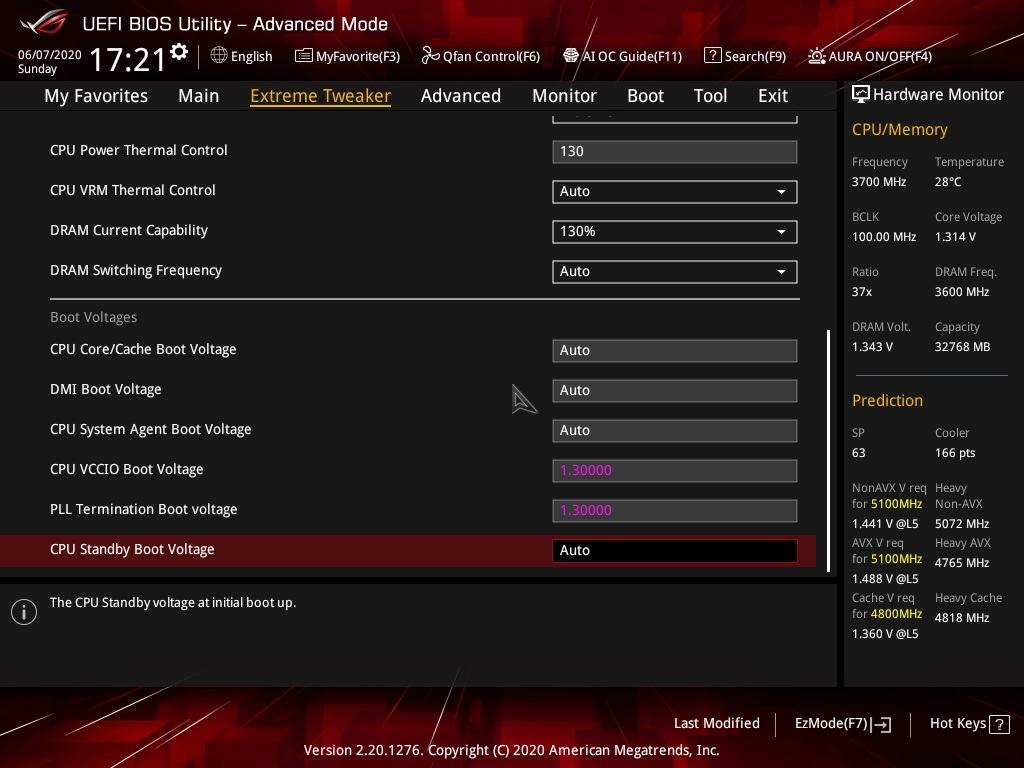Image resolution: width=1024 pixels, height=768 pixels.
Task: Click English language button
Action: 242,56
